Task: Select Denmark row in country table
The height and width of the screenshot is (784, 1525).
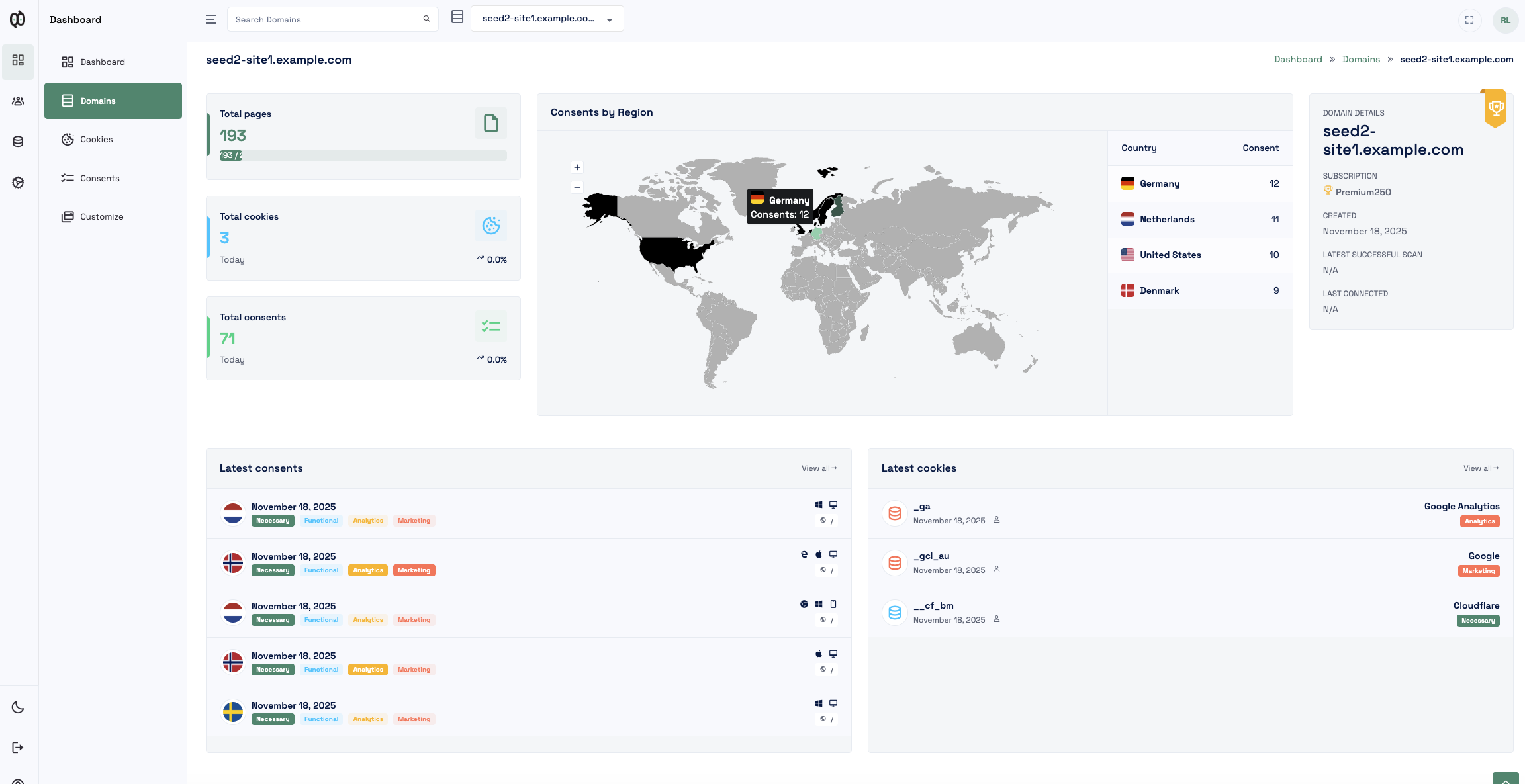Action: [x=1200, y=291]
